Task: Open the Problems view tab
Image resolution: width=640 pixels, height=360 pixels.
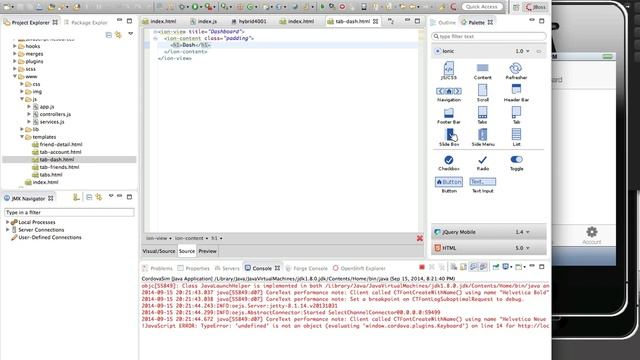Action: point(157,268)
